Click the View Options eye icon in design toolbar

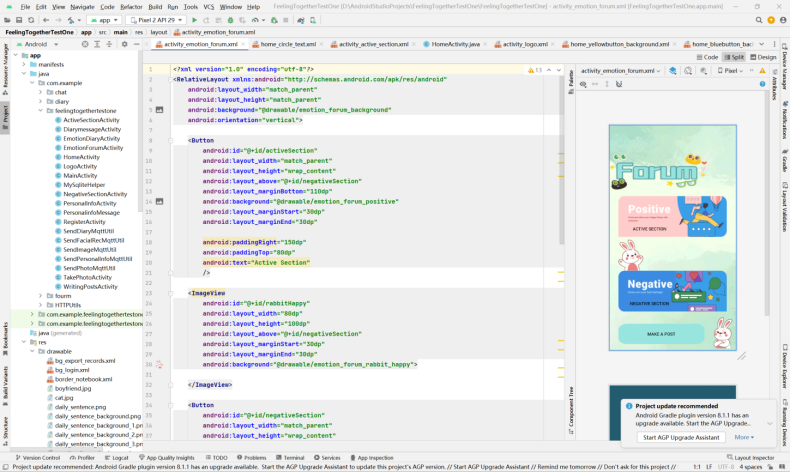tap(583, 84)
